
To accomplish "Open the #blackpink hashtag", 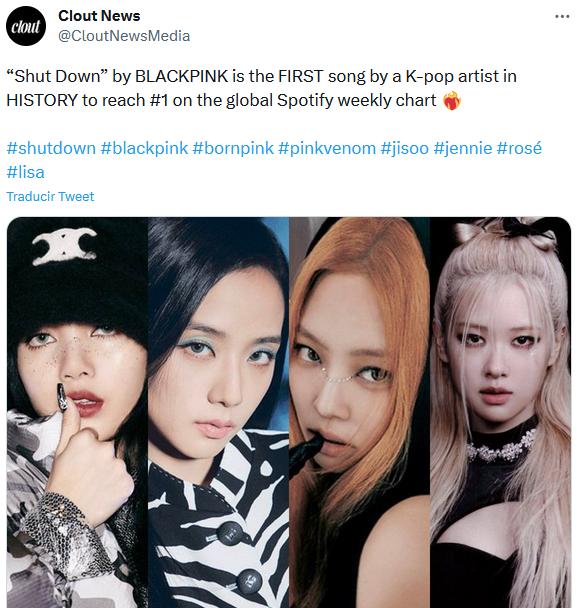I will pos(144,148).
